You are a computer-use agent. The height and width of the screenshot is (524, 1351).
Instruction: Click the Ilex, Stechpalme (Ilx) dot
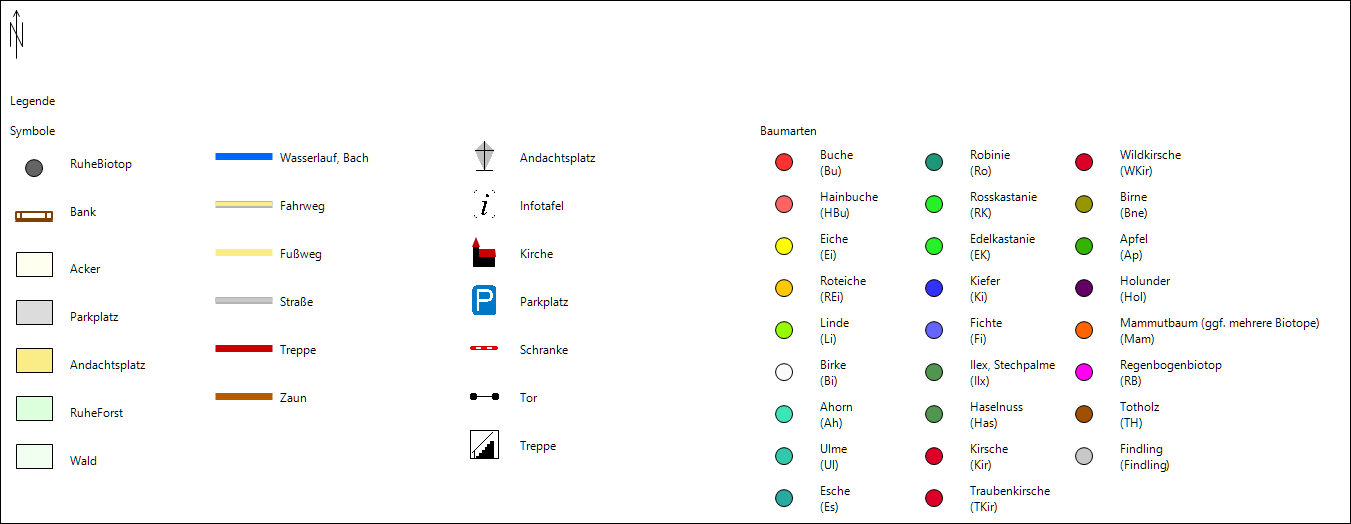[x=934, y=372]
